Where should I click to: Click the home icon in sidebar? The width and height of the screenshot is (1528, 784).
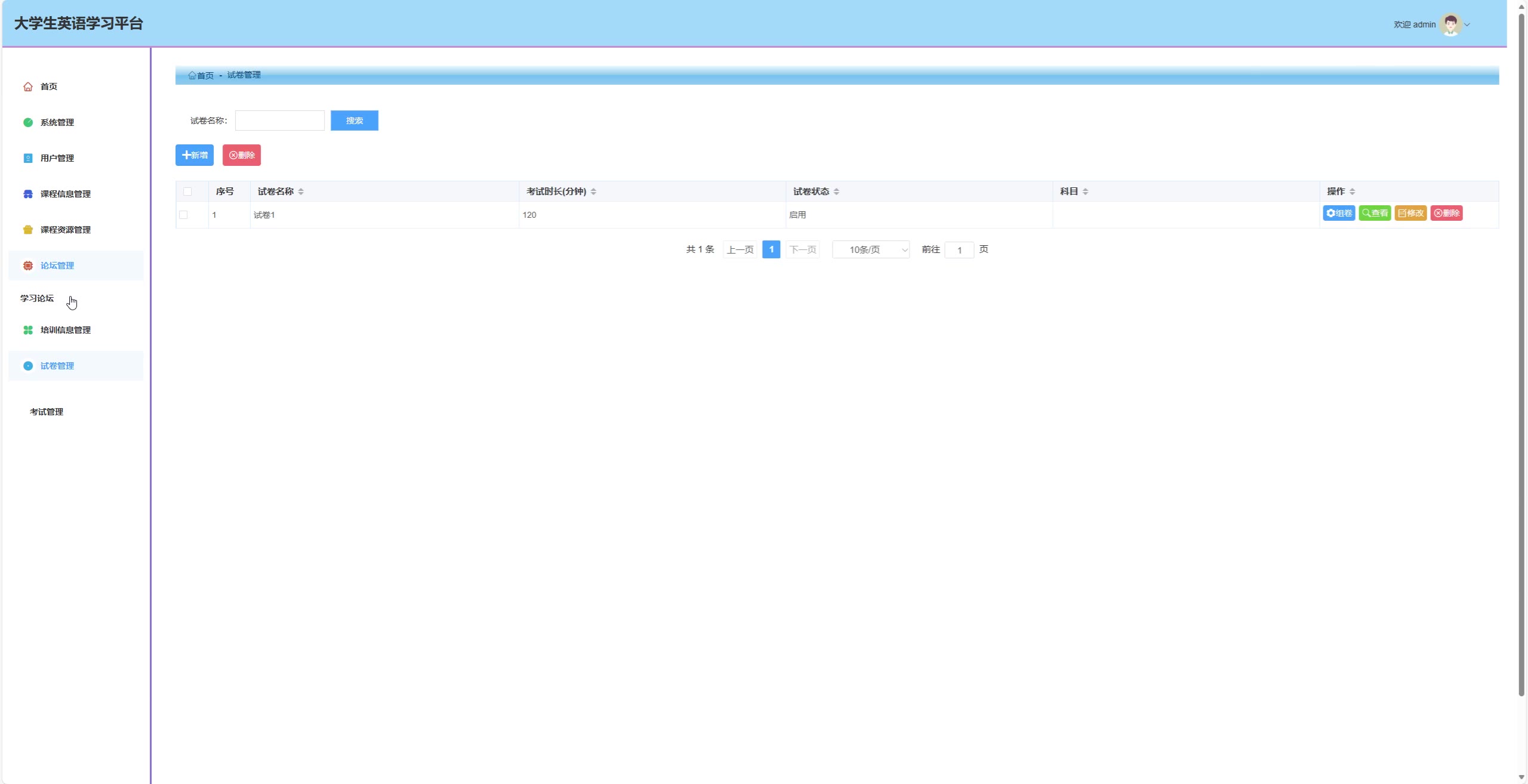click(28, 87)
